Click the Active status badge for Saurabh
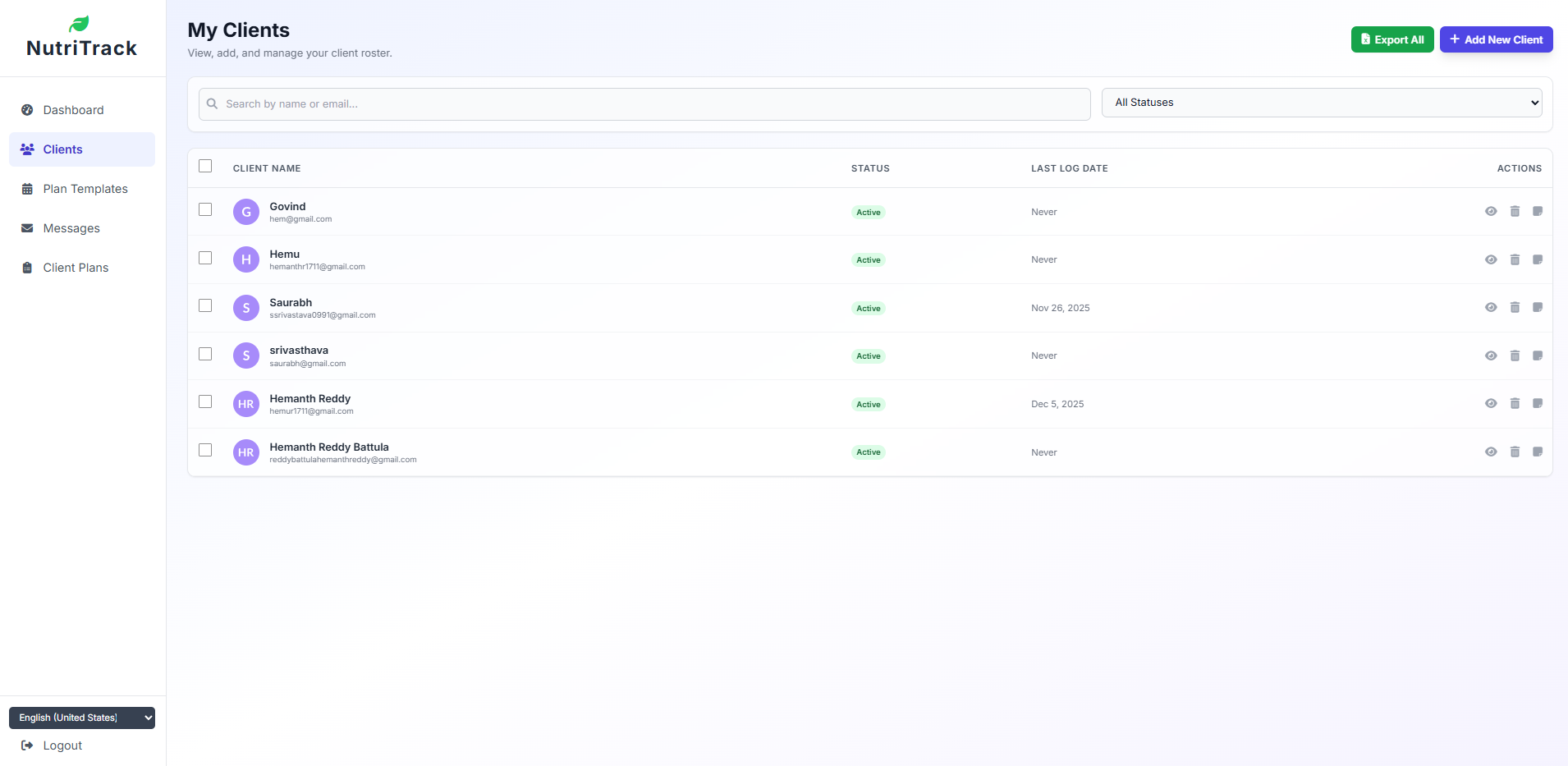Screen dimensions: 1568x766 868,308
